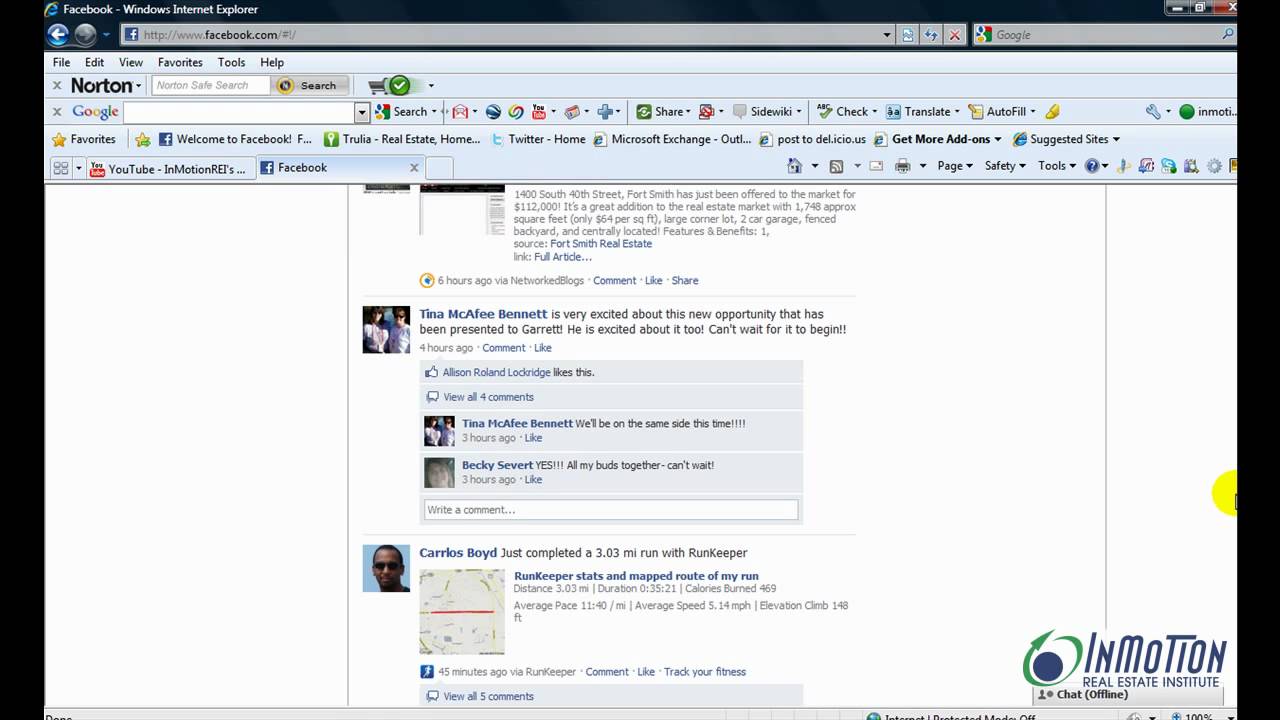Click the Google Toolbar wrench settings icon
Screen dimensions: 1280x720
(1154, 112)
